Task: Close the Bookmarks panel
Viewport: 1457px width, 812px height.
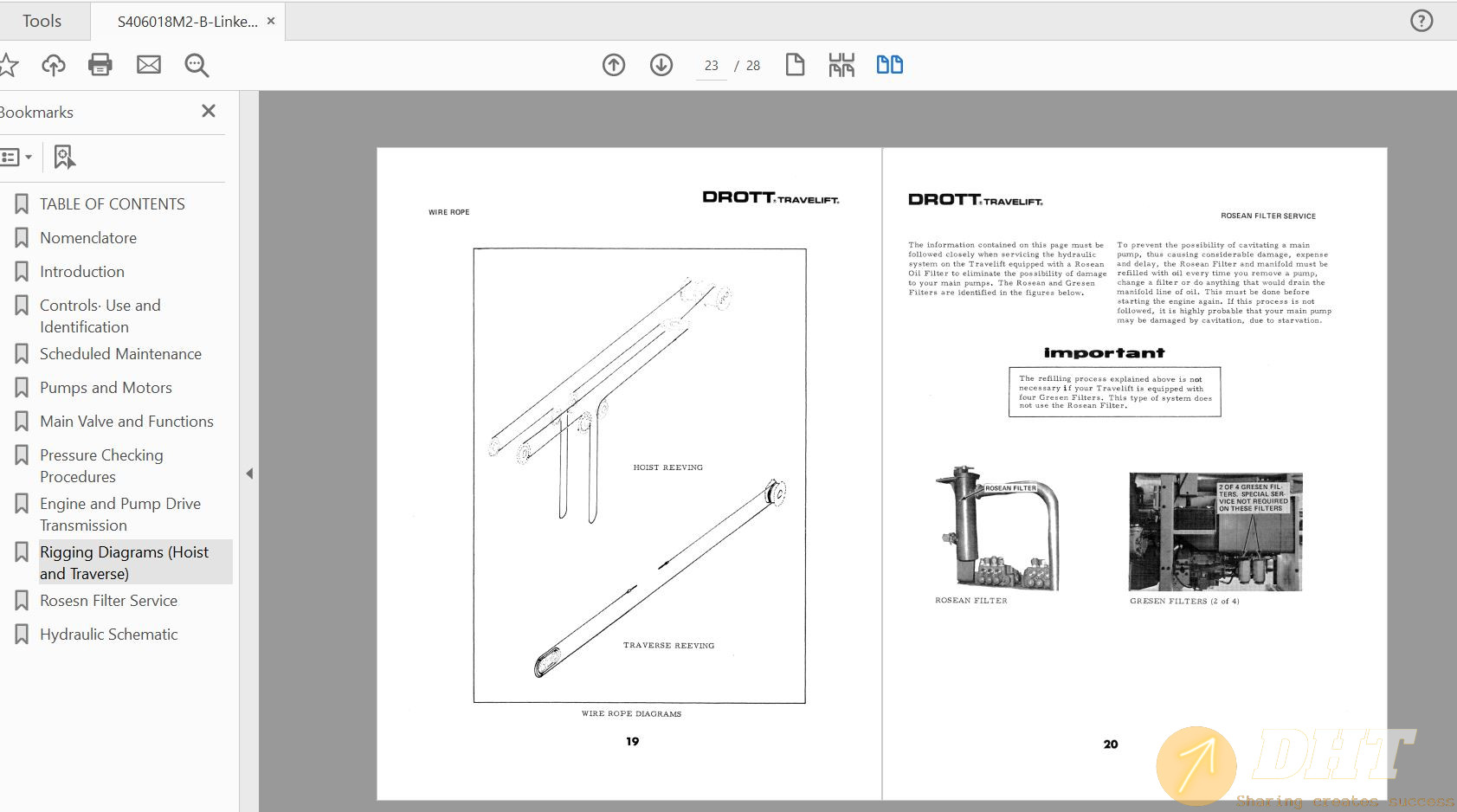Action: click(x=209, y=111)
